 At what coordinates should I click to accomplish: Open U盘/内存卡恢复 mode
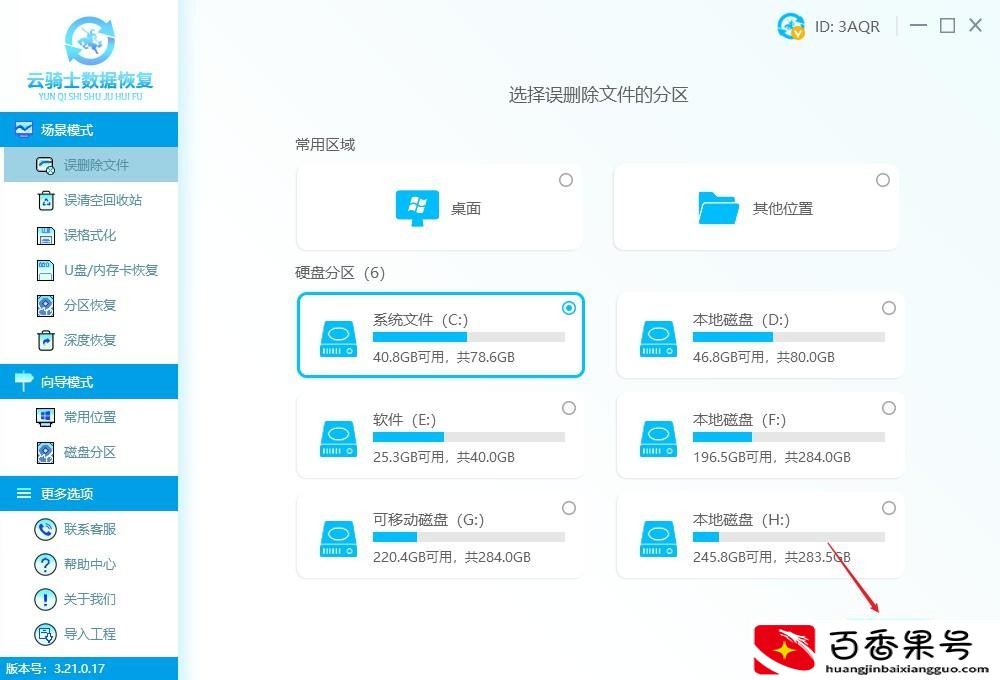tap(89, 270)
